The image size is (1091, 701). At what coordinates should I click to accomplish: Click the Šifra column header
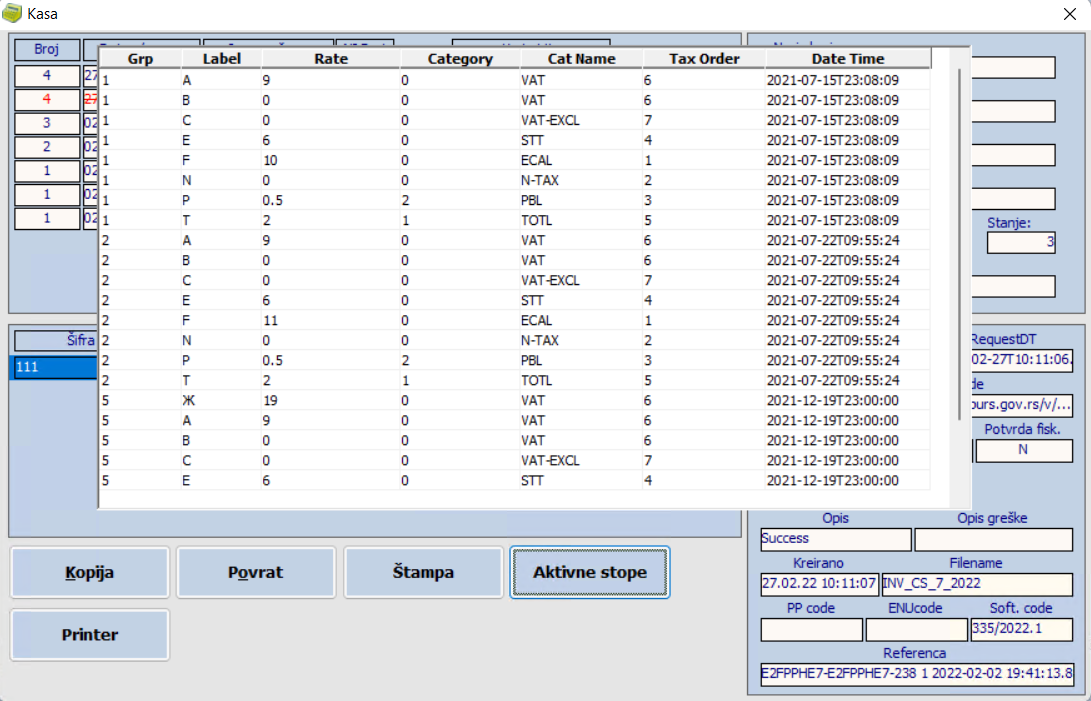(56, 340)
